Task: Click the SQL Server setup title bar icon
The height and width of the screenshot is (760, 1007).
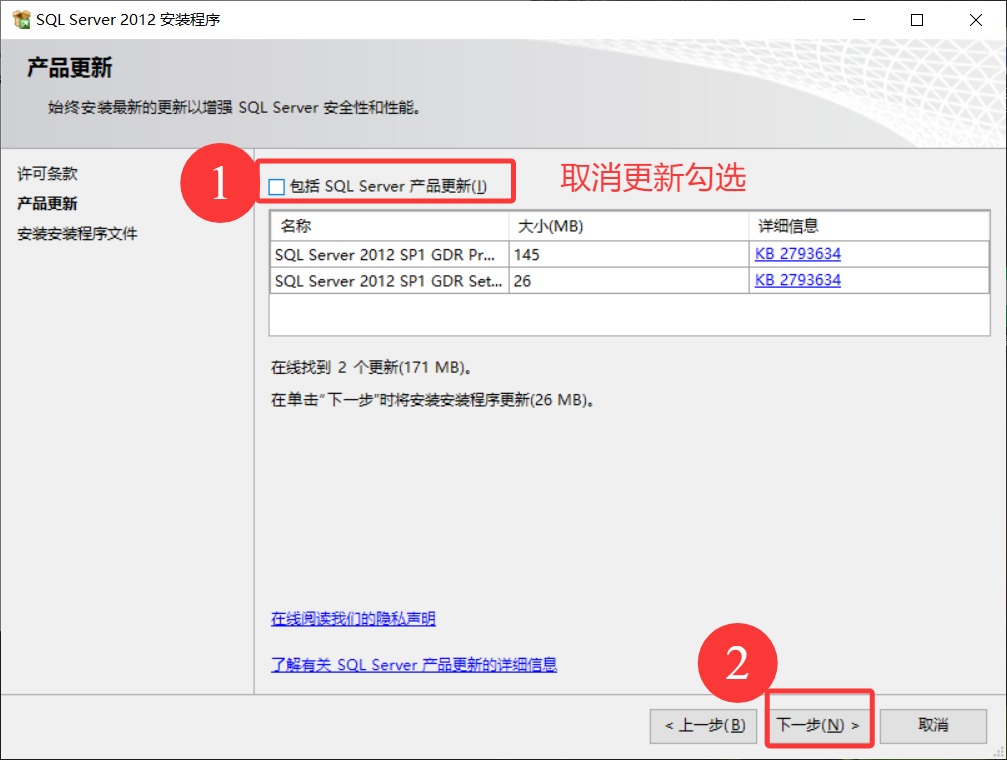Action: point(21,19)
